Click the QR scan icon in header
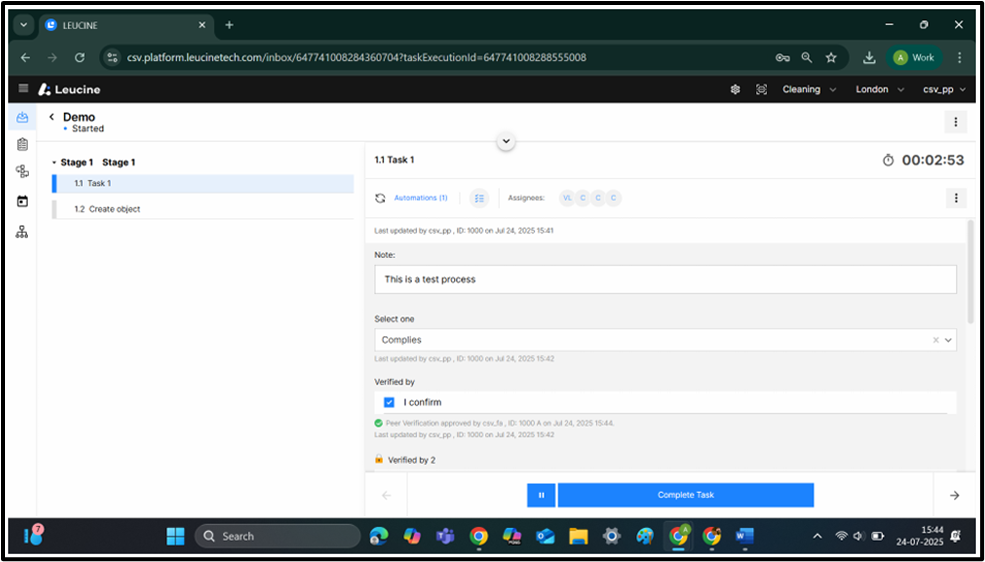 click(x=761, y=89)
